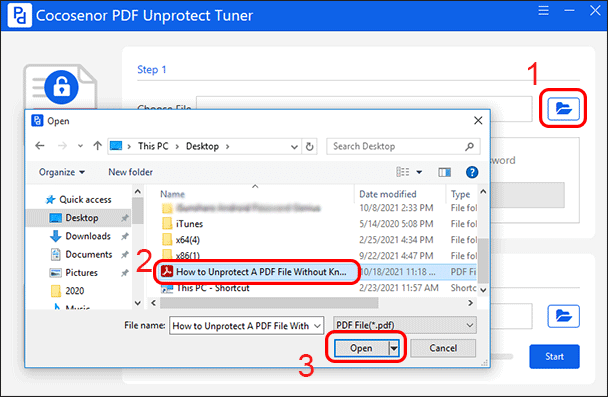The width and height of the screenshot is (608, 397).
Task: Refresh the Desktop folder listing
Action: click(309, 147)
